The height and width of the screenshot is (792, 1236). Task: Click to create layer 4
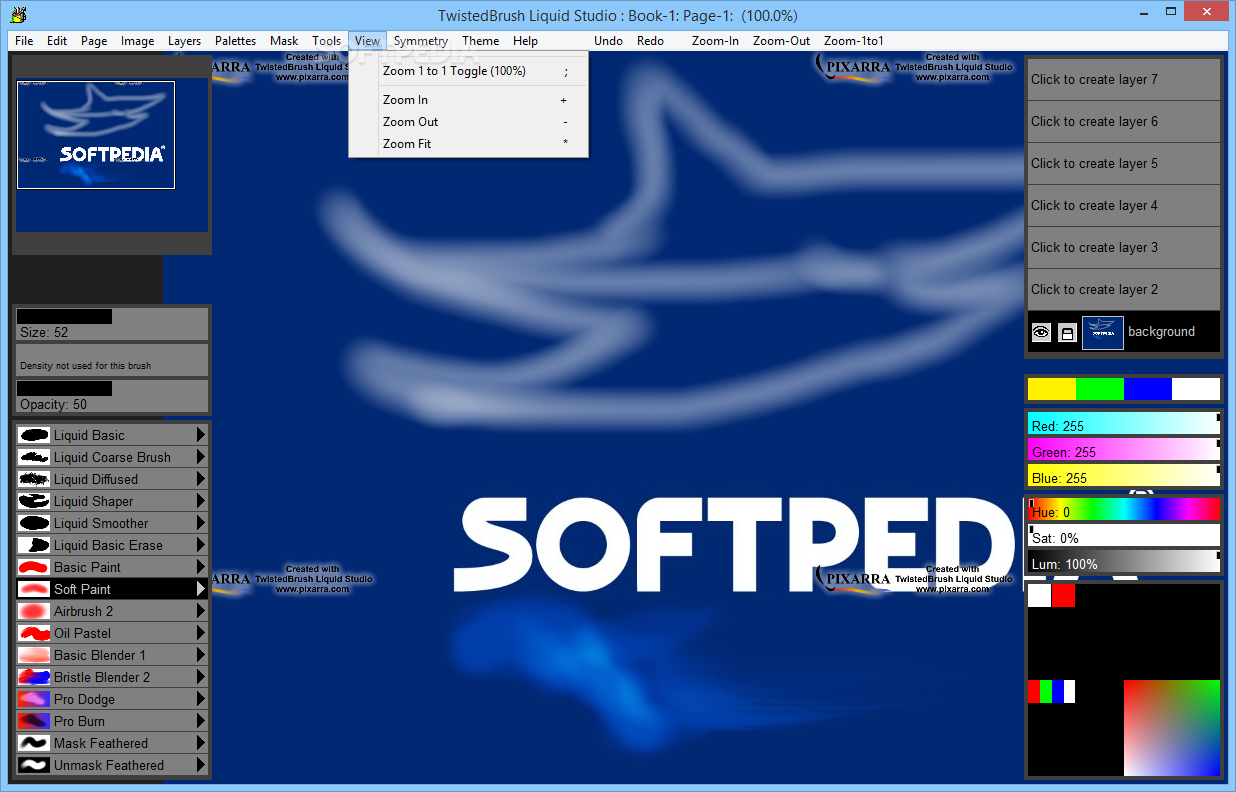(x=1124, y=206)
